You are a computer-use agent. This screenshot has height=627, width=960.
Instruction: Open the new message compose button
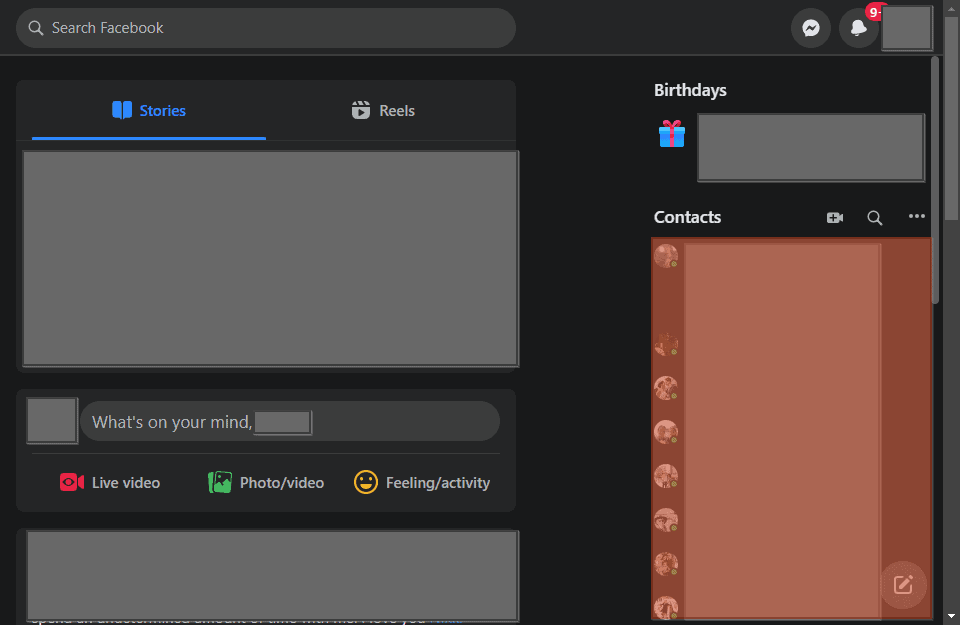(x=903, y=585)
